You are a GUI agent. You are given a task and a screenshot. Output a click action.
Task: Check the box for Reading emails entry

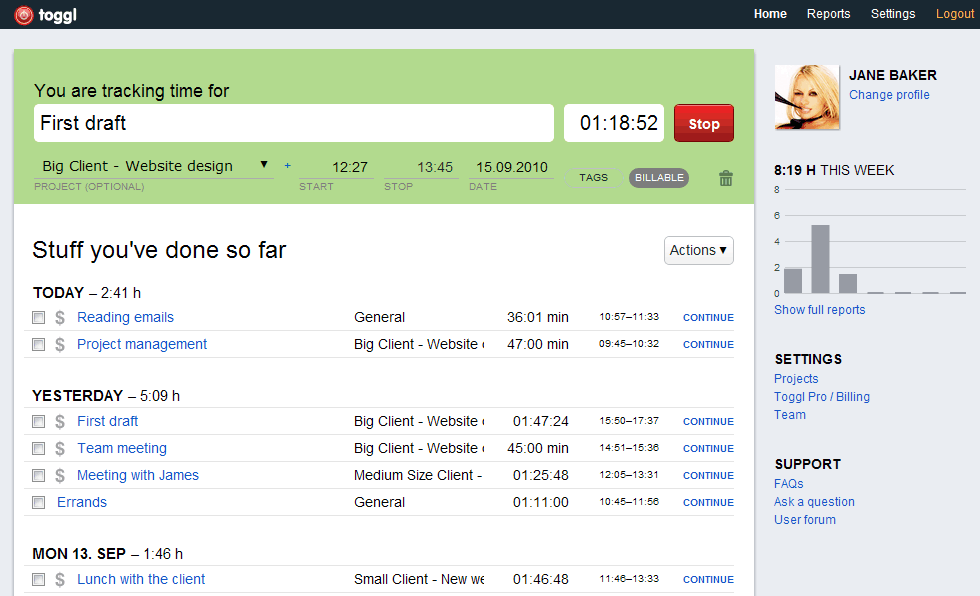(38, 318)
